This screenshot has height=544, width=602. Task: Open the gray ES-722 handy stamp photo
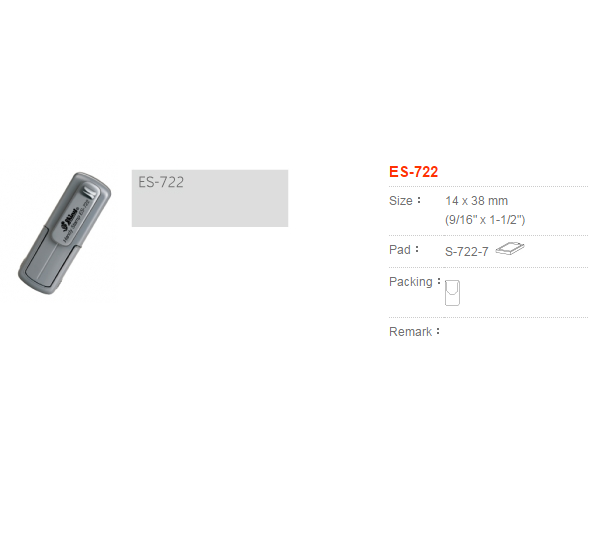(64, 233)
